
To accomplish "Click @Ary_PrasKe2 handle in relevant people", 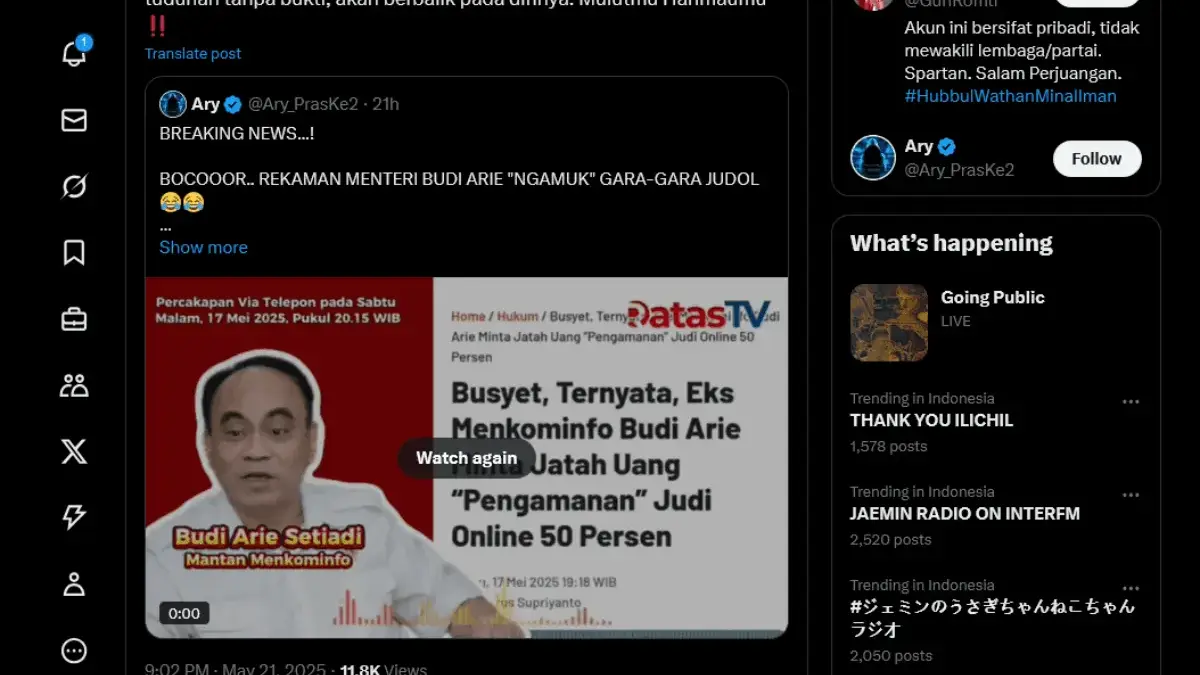I will coord(959,170).
